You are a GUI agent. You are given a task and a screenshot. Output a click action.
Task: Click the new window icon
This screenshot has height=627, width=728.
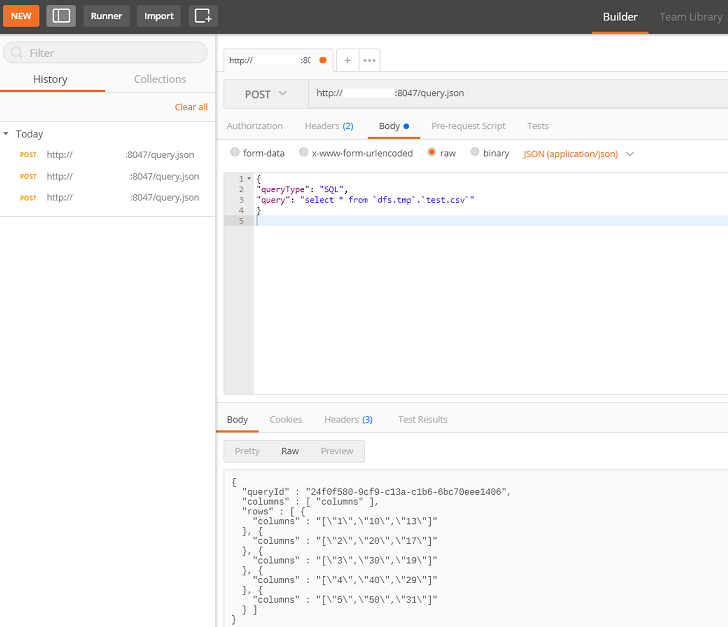coord(203,16)
